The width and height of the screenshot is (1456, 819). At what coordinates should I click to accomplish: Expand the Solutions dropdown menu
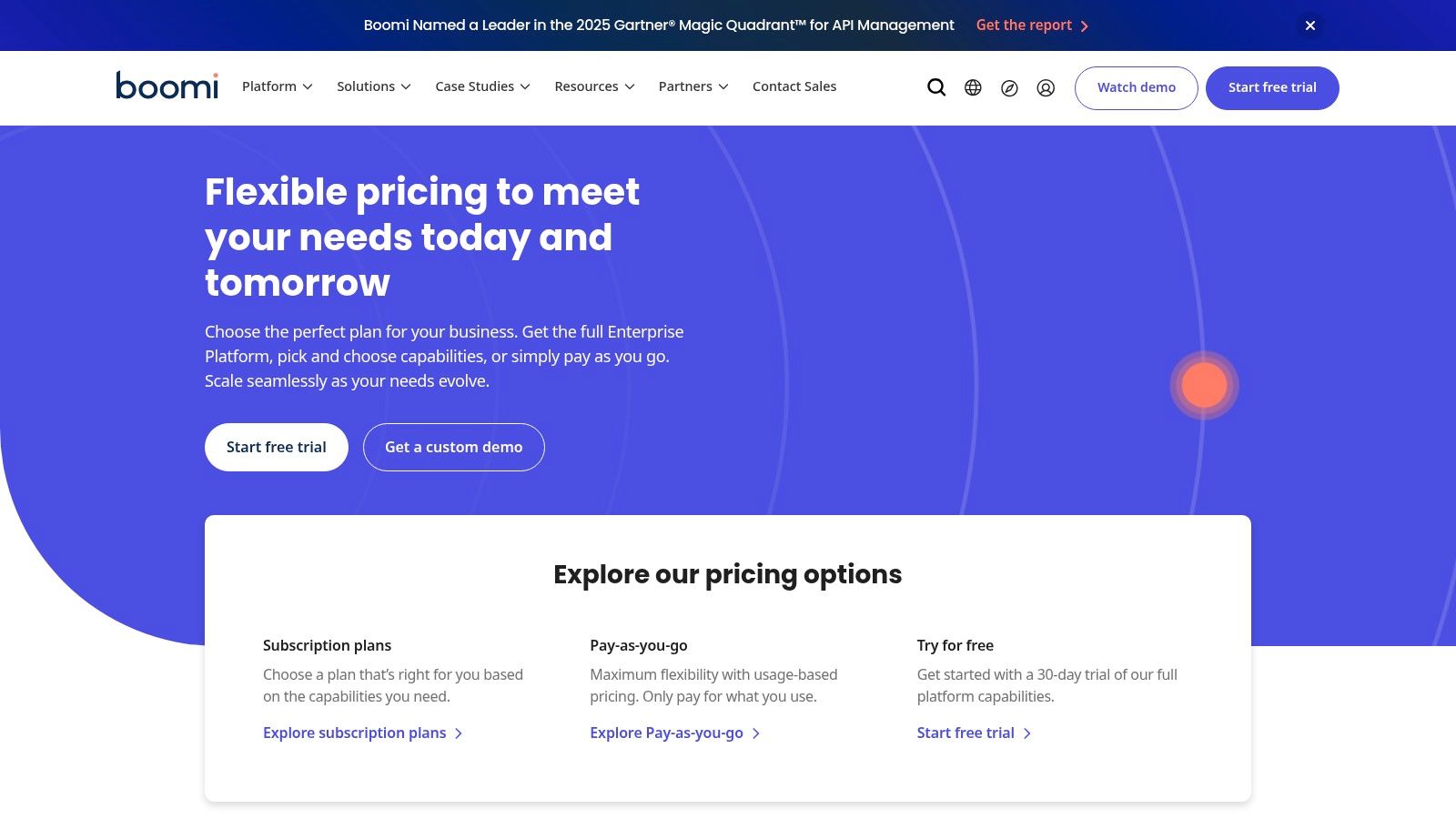point(373,86)
